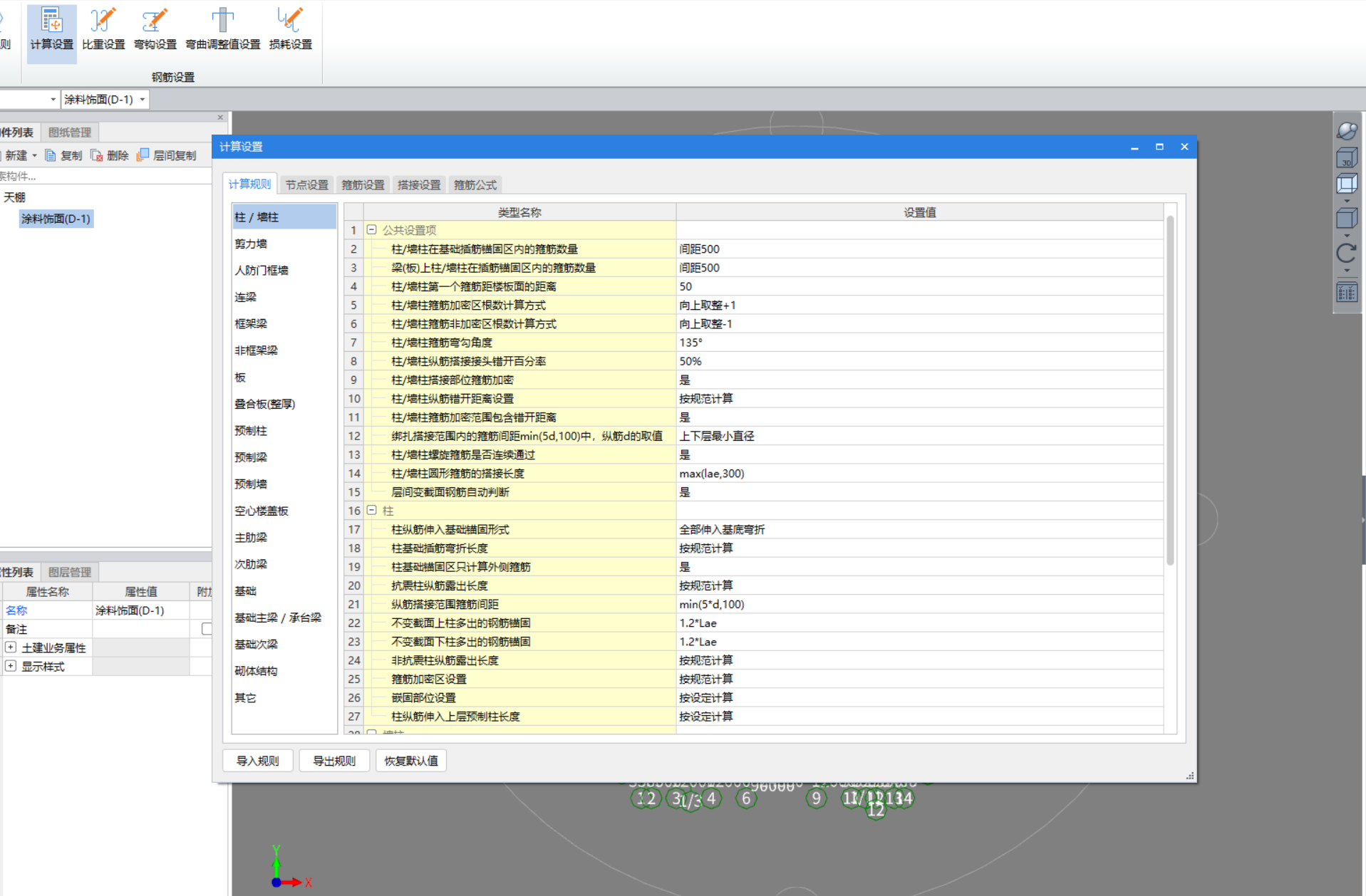The width and height of the screenshot is (1366, 896).
Task: Click 全部伸入基底弯折 value cell
Action: click(x=919, y=530)
